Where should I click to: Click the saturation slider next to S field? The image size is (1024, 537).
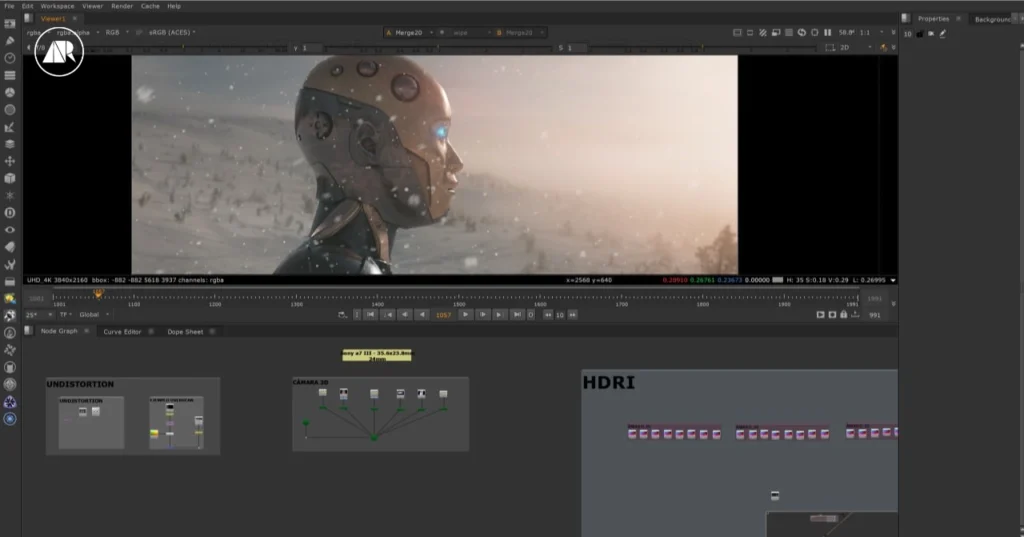(702, 48)
